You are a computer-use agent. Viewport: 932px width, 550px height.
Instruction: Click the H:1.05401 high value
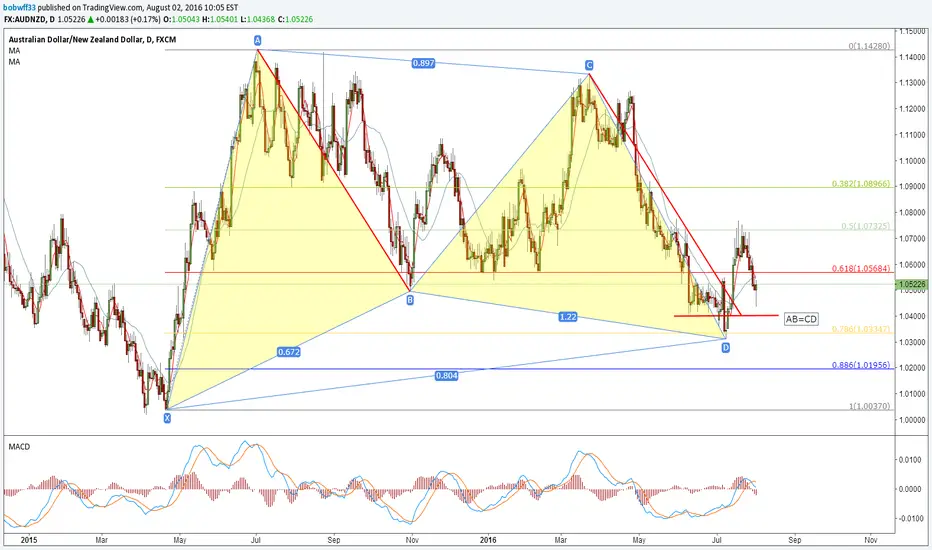220,19
